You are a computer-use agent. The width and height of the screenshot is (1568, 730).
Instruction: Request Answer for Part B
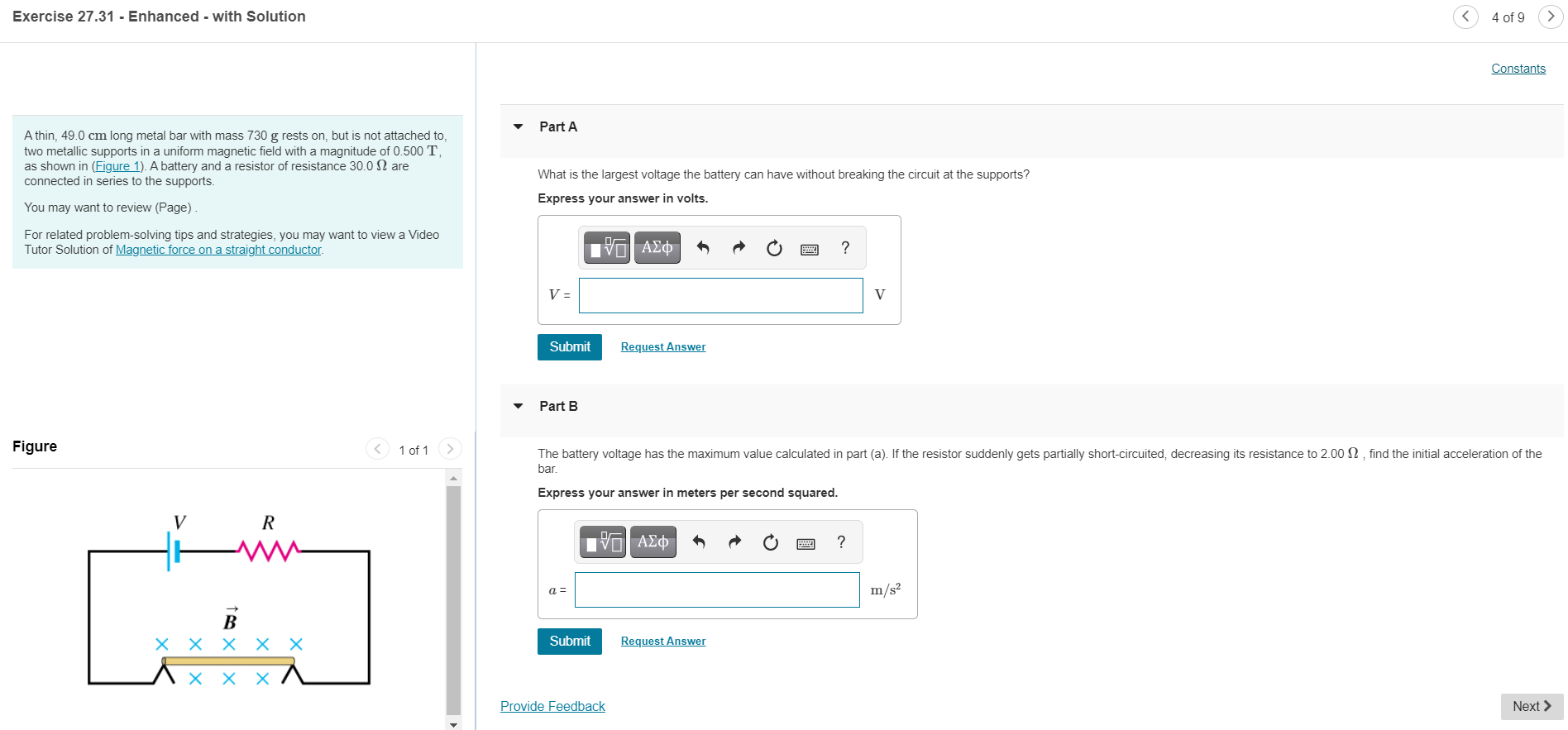[x=663, y=642]
